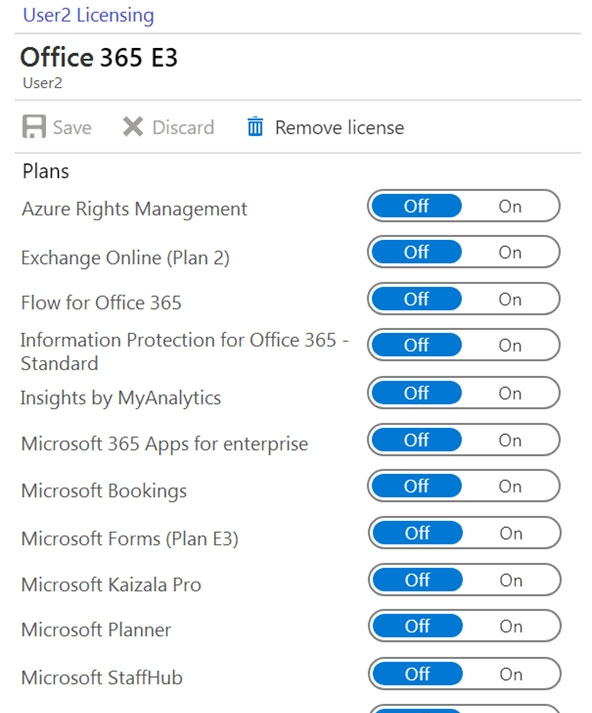Enable Microsoft Planner plan
Screen dimensions: 592x713
point(511,627)
